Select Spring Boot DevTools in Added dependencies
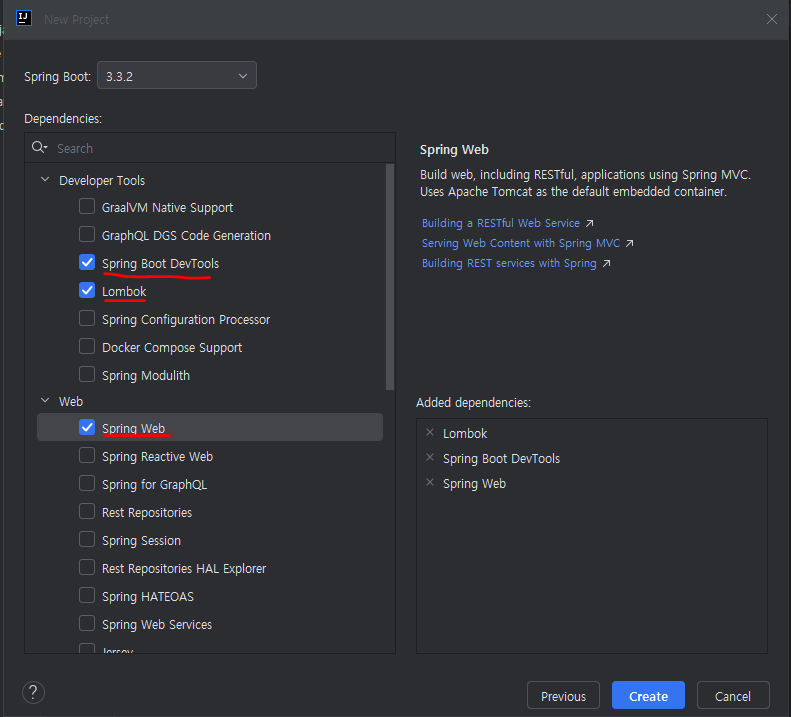This screenshot has width=791, height=717. tap(501, 459)
